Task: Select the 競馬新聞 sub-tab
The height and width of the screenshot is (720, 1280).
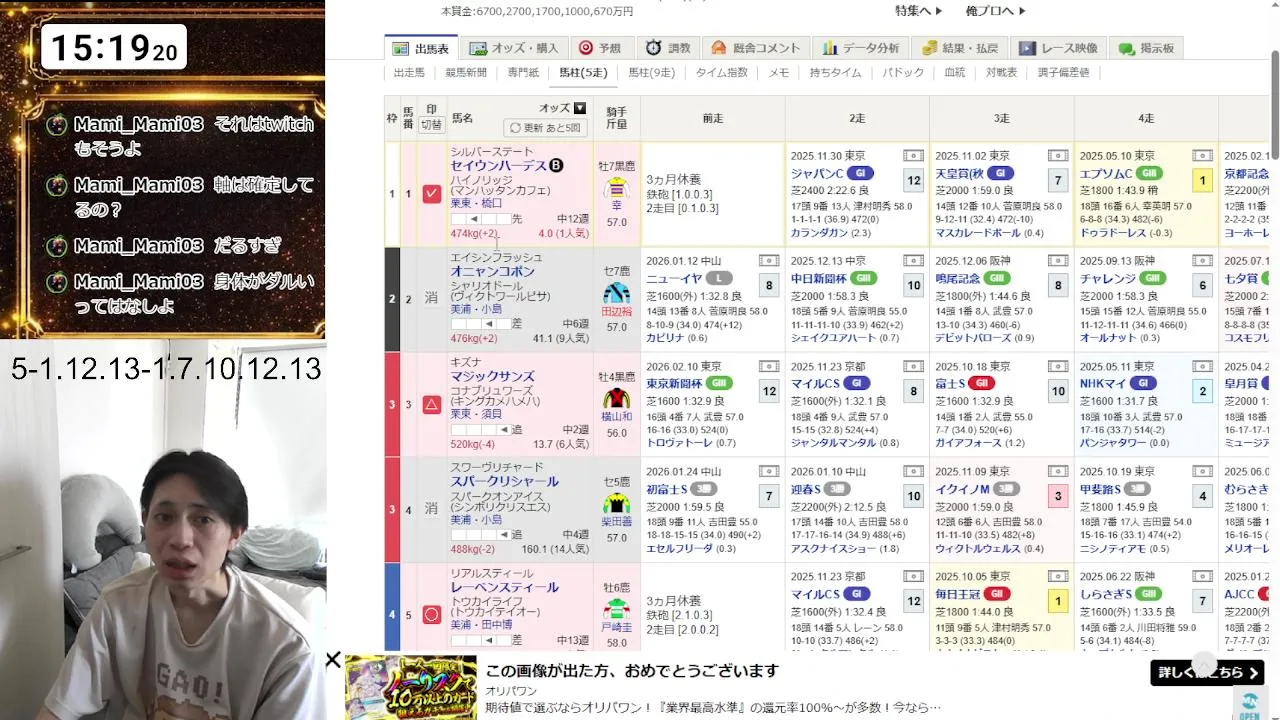Action: [466, 73]
